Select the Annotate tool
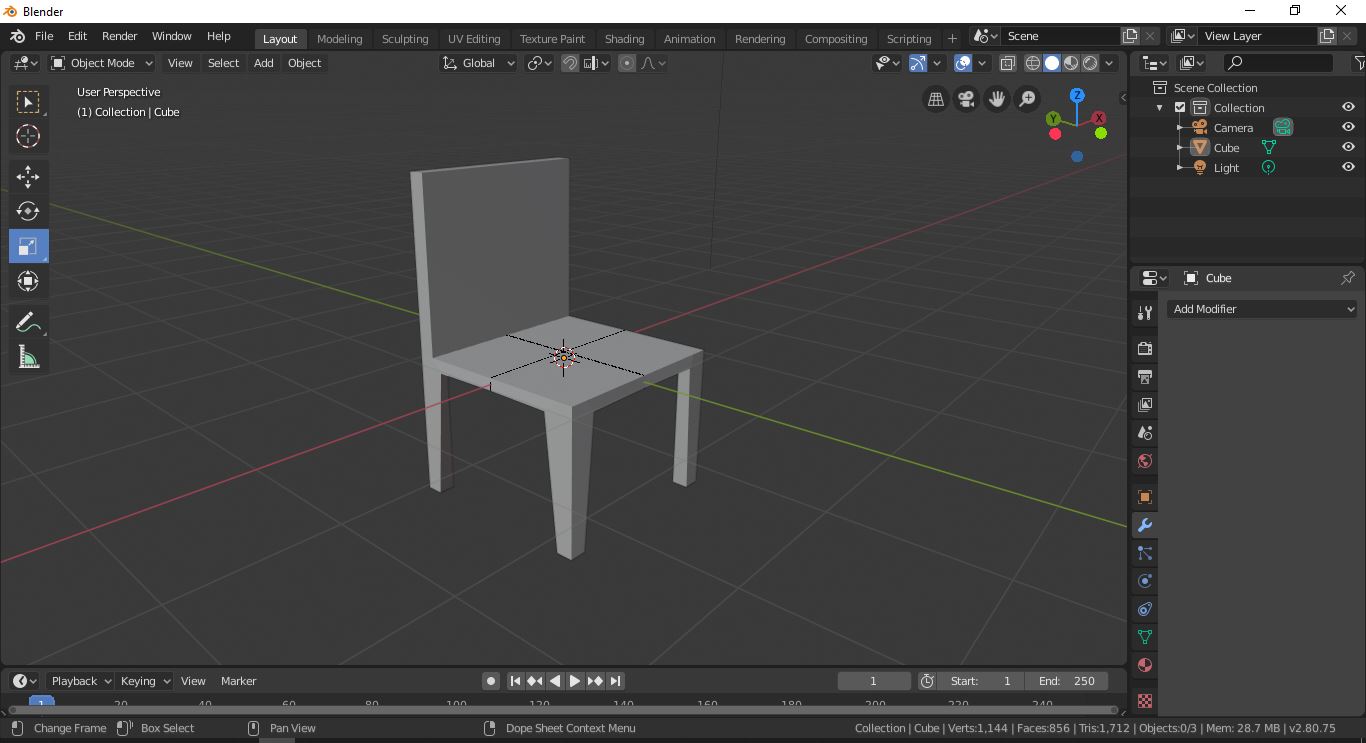 point(28,321)
